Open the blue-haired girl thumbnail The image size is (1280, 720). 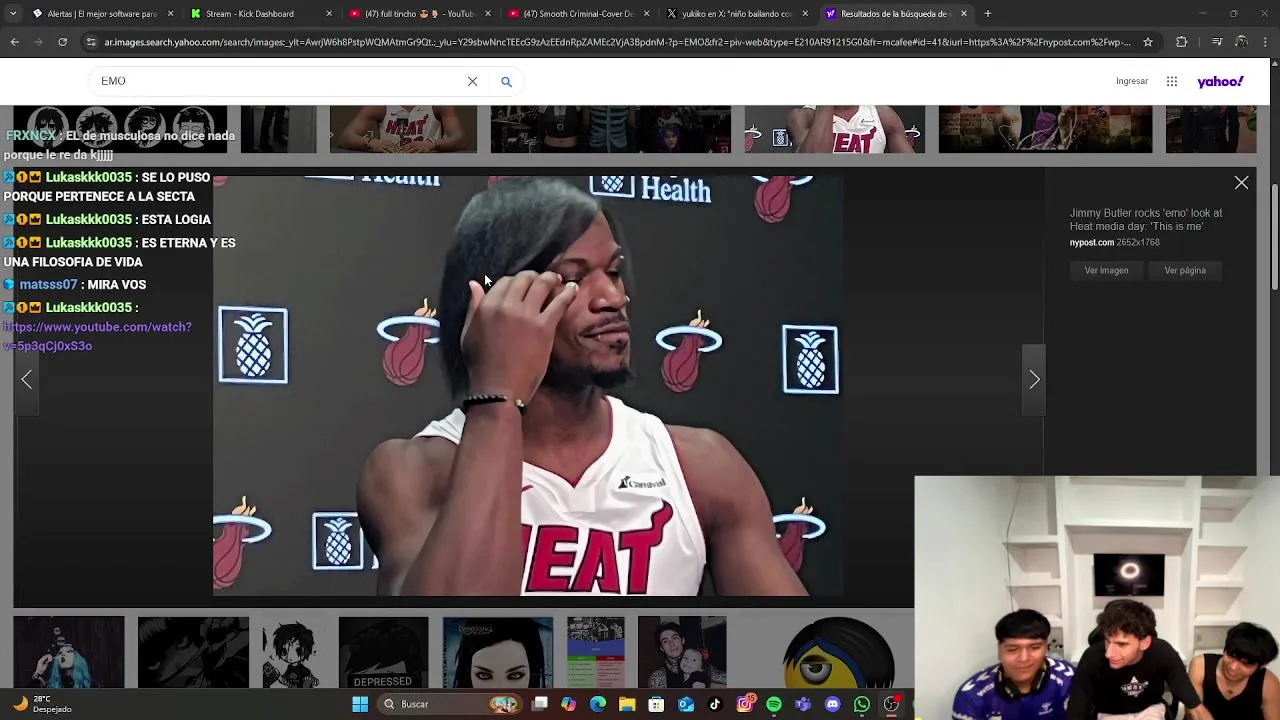click(x=69, y=653)
